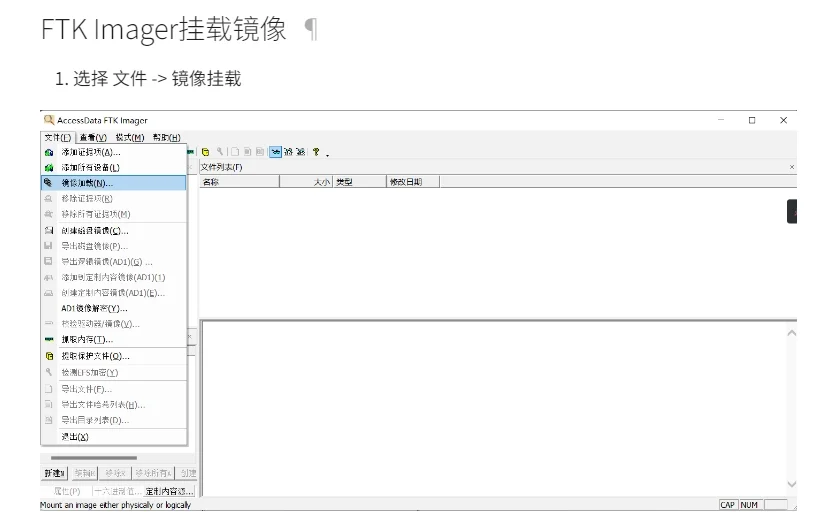Click the 检测EFS加密(Y) menu entry
Screen dimensions: 818x512
click(x=114, y=372)
